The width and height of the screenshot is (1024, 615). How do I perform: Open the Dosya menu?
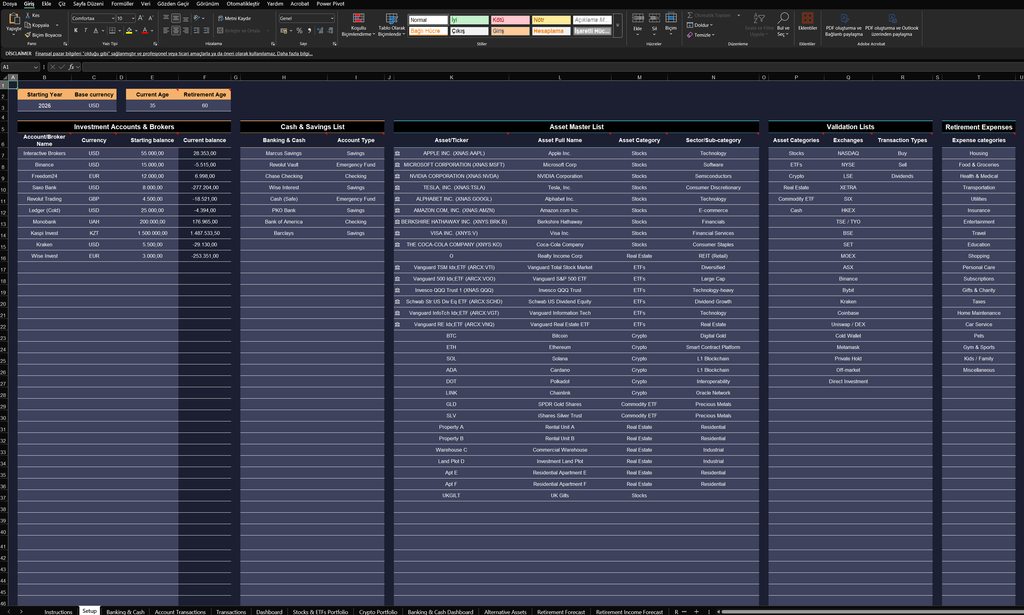click(9, 4)
